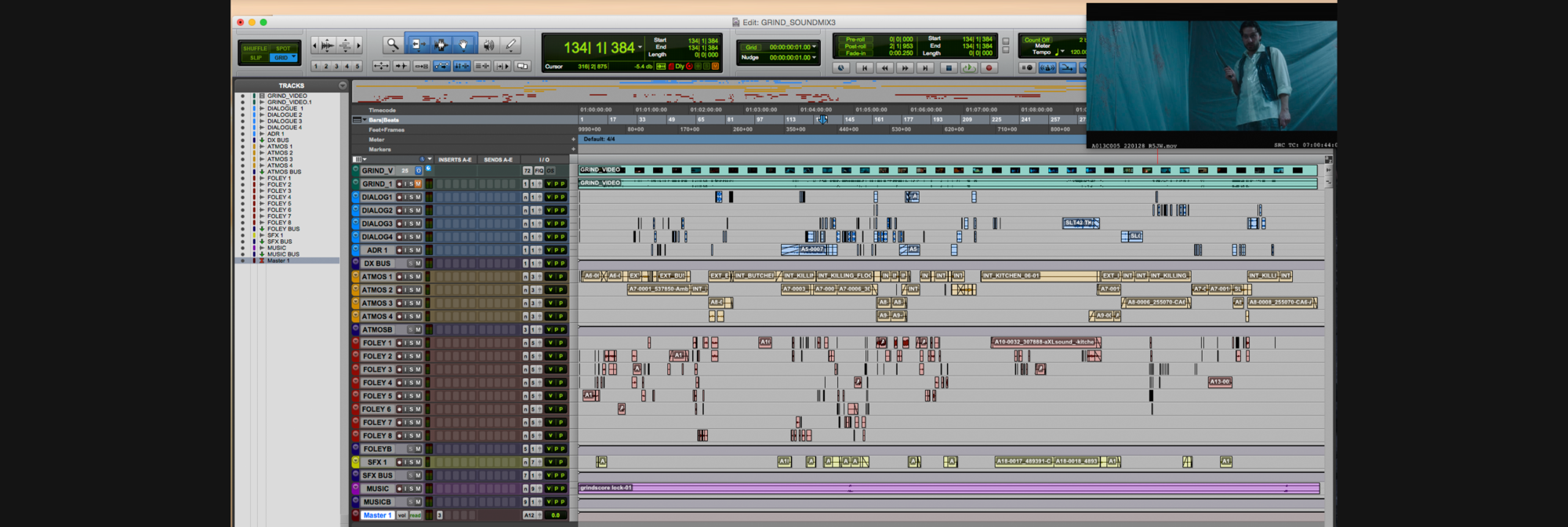Select the Grabber hand tool
The height and width of the screenshot is (527, 1568).
[463, 45]
